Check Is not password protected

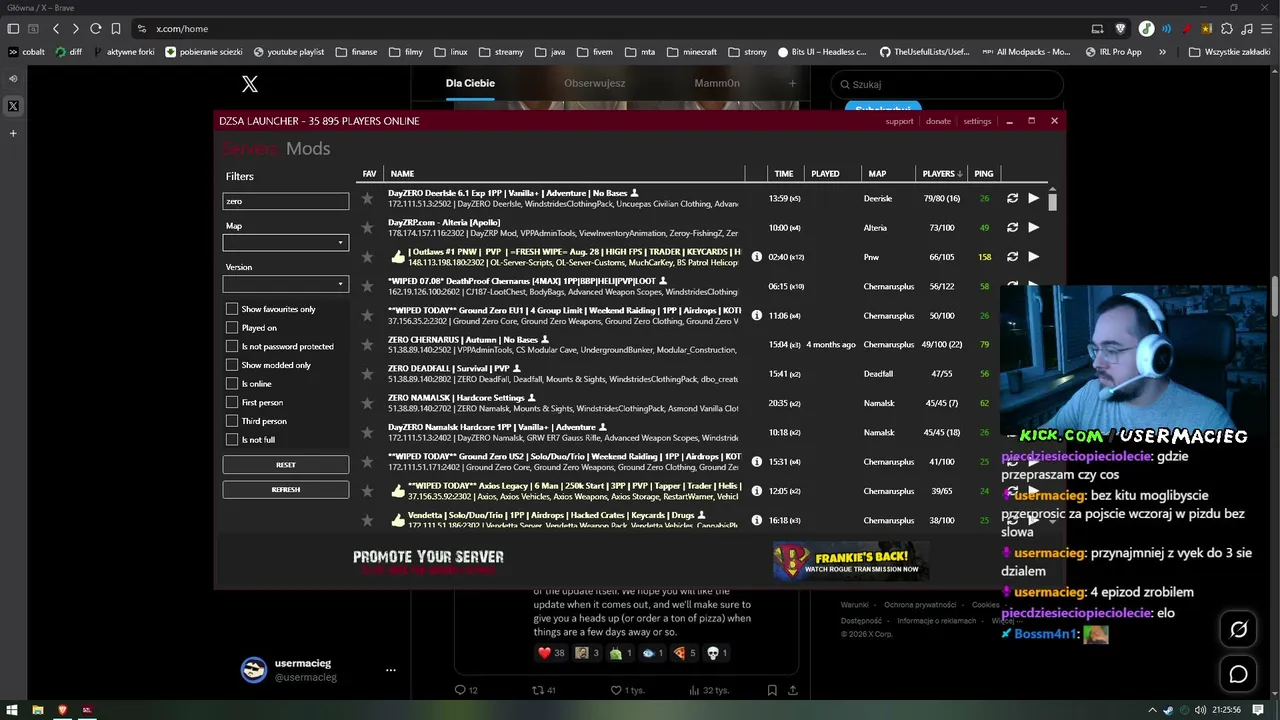(232, 346)
